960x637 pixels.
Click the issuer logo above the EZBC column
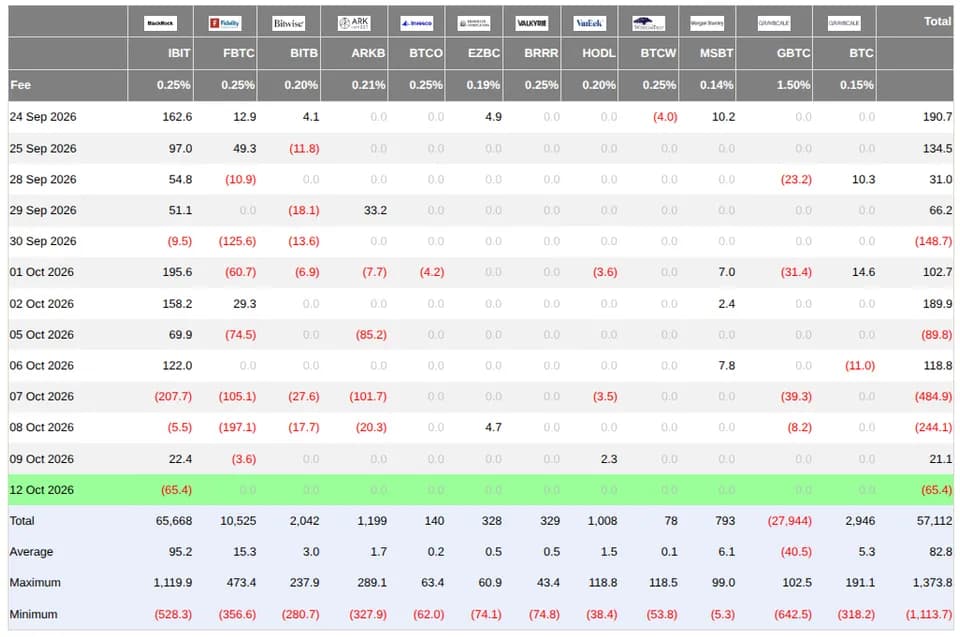click(474, 23)
